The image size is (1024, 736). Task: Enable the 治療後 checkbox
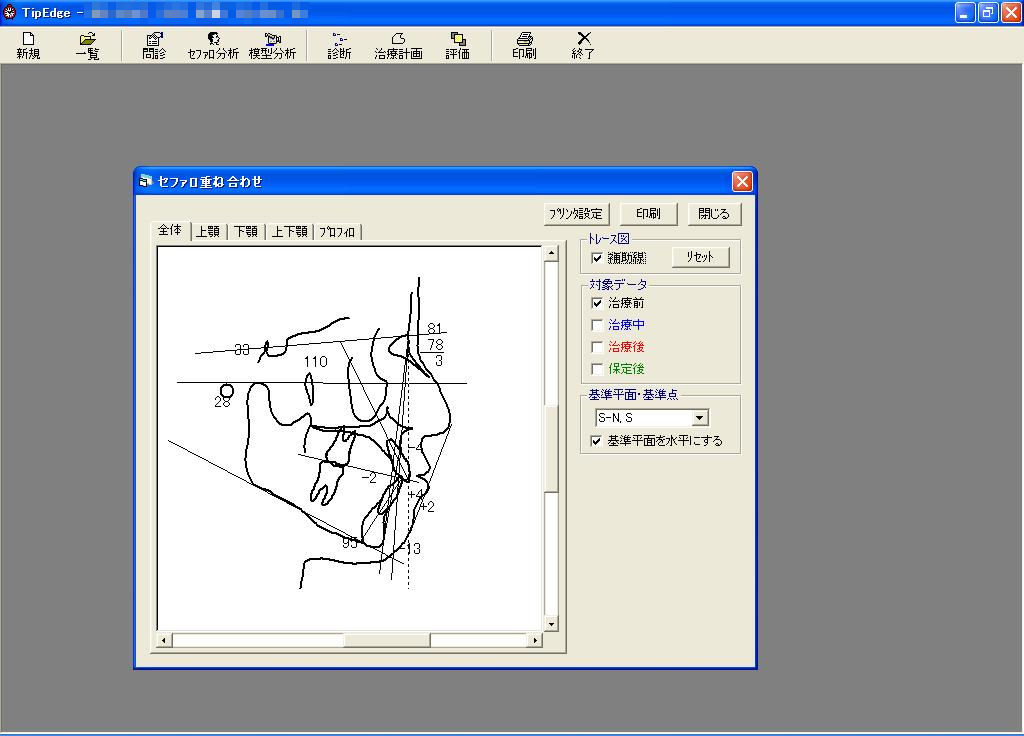click(598, 347)
